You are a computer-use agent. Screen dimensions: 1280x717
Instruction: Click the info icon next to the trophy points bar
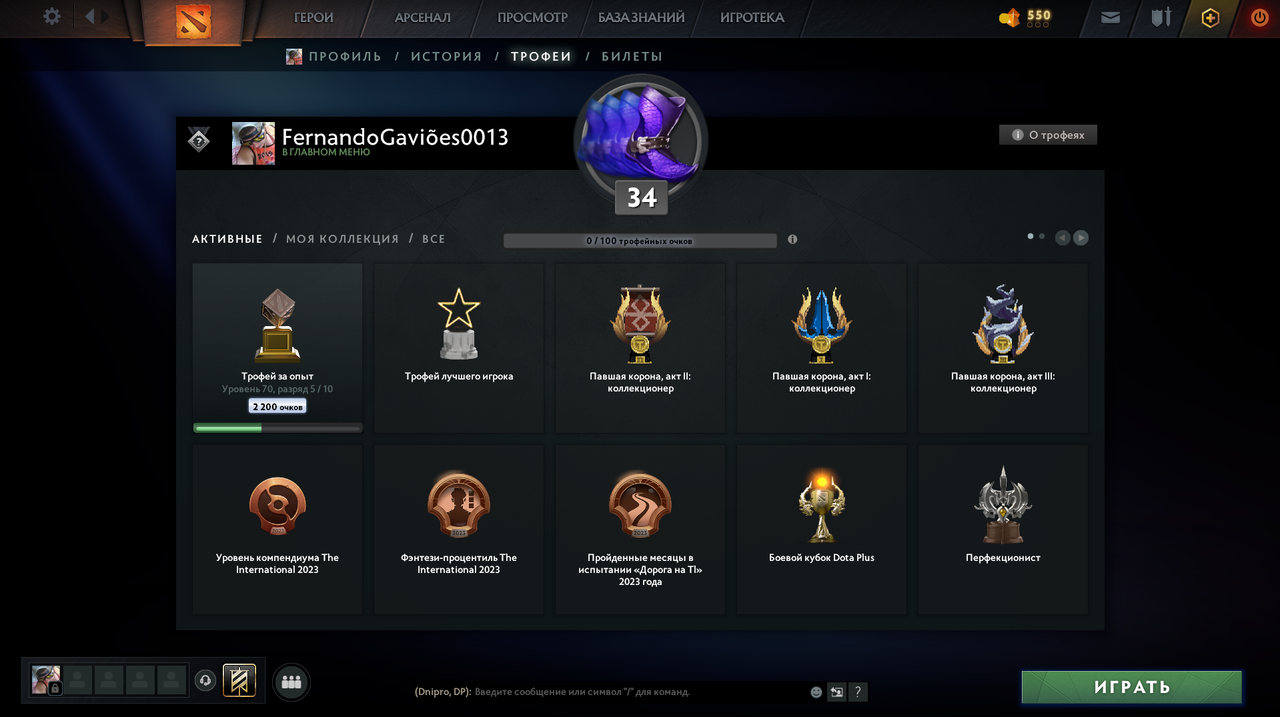(792, 240)
